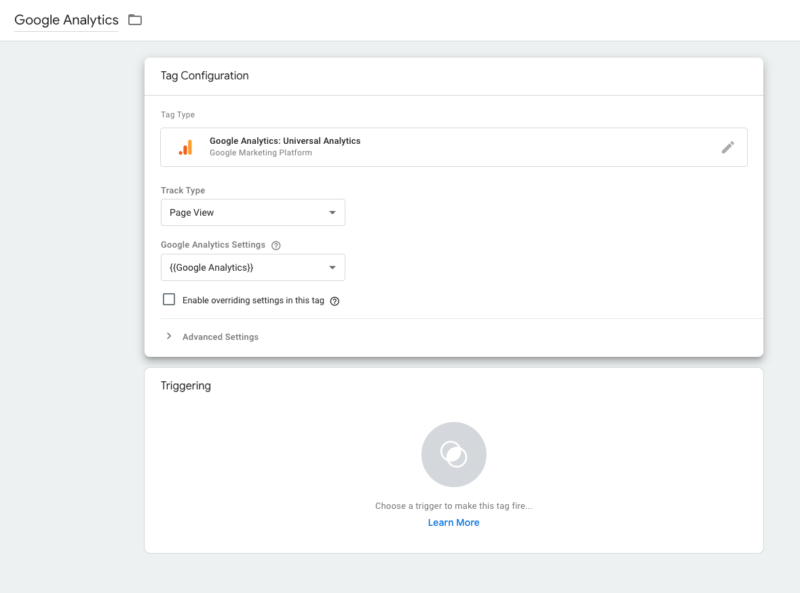Click the 'Google Marketing Platform' subtitle
Viewport: 800px width, 593px height.
[x=261, y=153]
